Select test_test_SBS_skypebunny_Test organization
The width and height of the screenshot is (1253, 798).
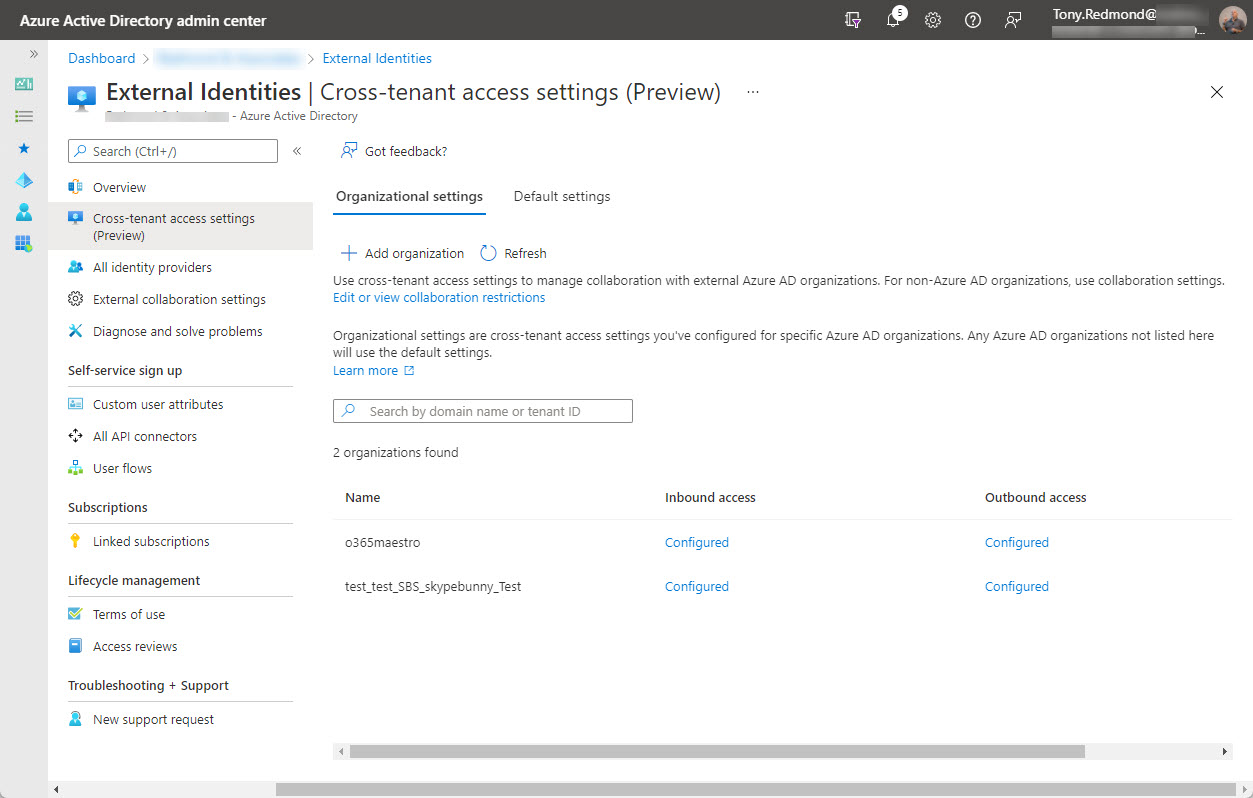tap(433, 587)
